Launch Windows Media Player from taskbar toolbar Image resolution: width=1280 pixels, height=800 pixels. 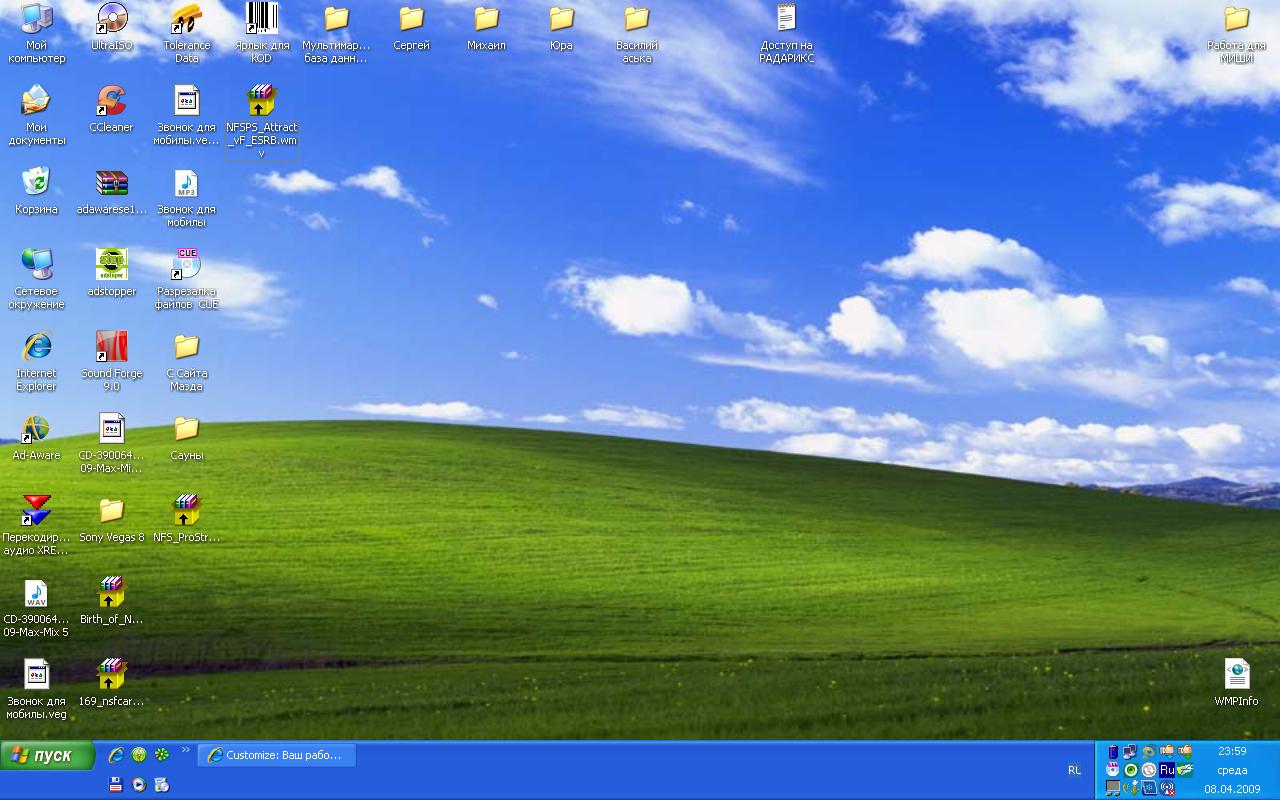click(139, 785)
